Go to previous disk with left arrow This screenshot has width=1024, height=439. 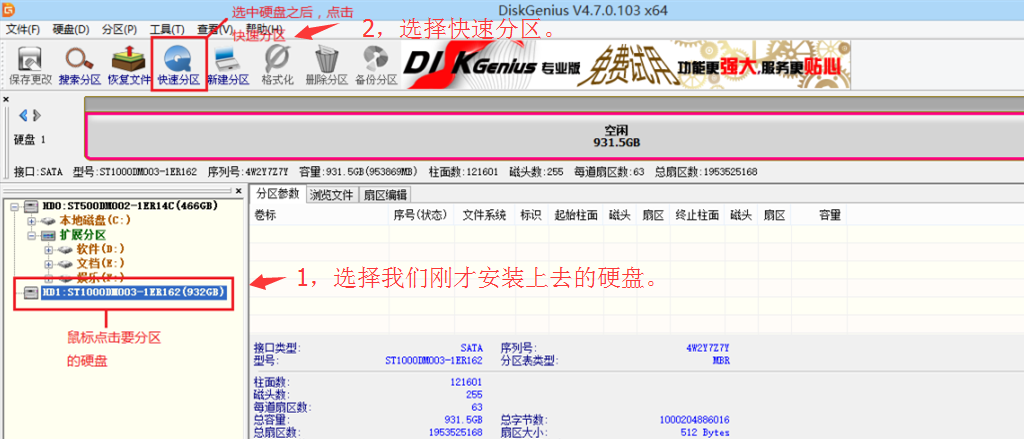[x=23, y=115]
